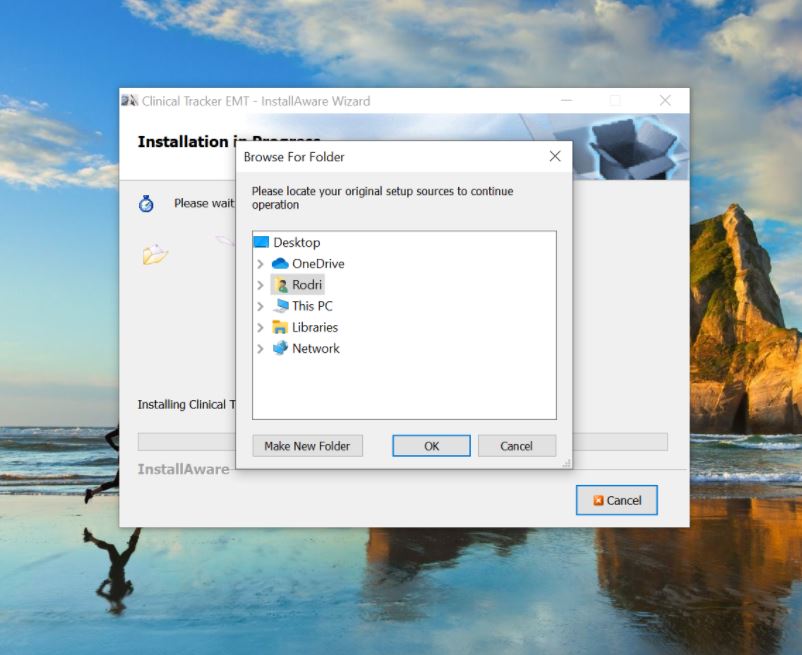Click the InstallAware brand label
Screen dimensions: 802x655
pyautogui.click(x=183, y=469)
